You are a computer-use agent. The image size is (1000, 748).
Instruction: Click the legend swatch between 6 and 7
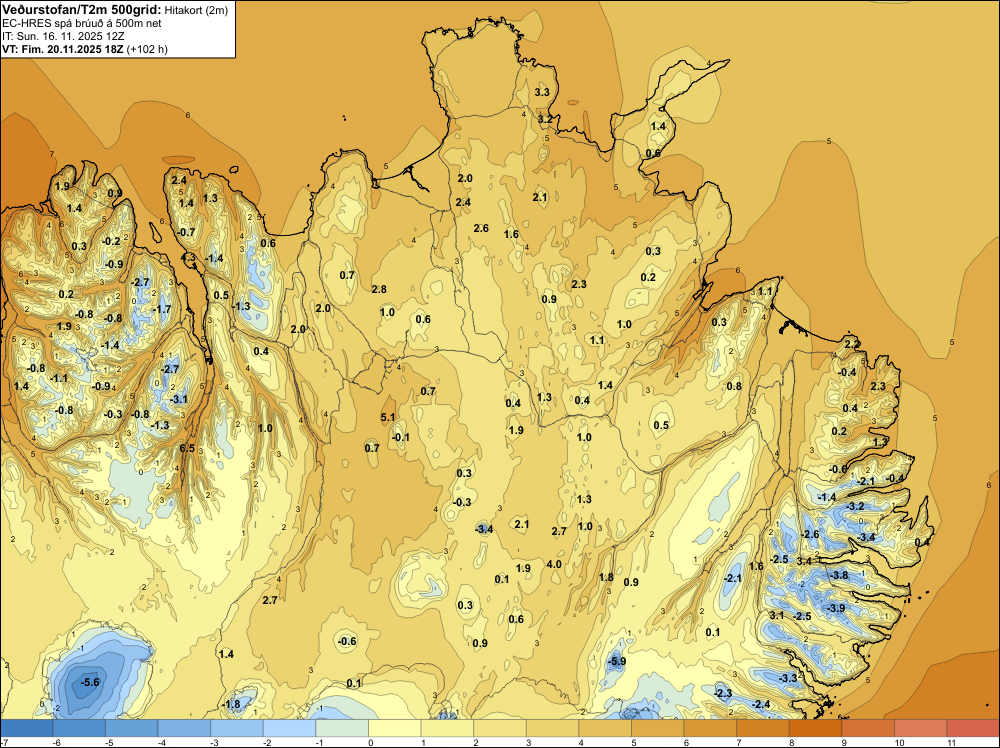[710, 728]
